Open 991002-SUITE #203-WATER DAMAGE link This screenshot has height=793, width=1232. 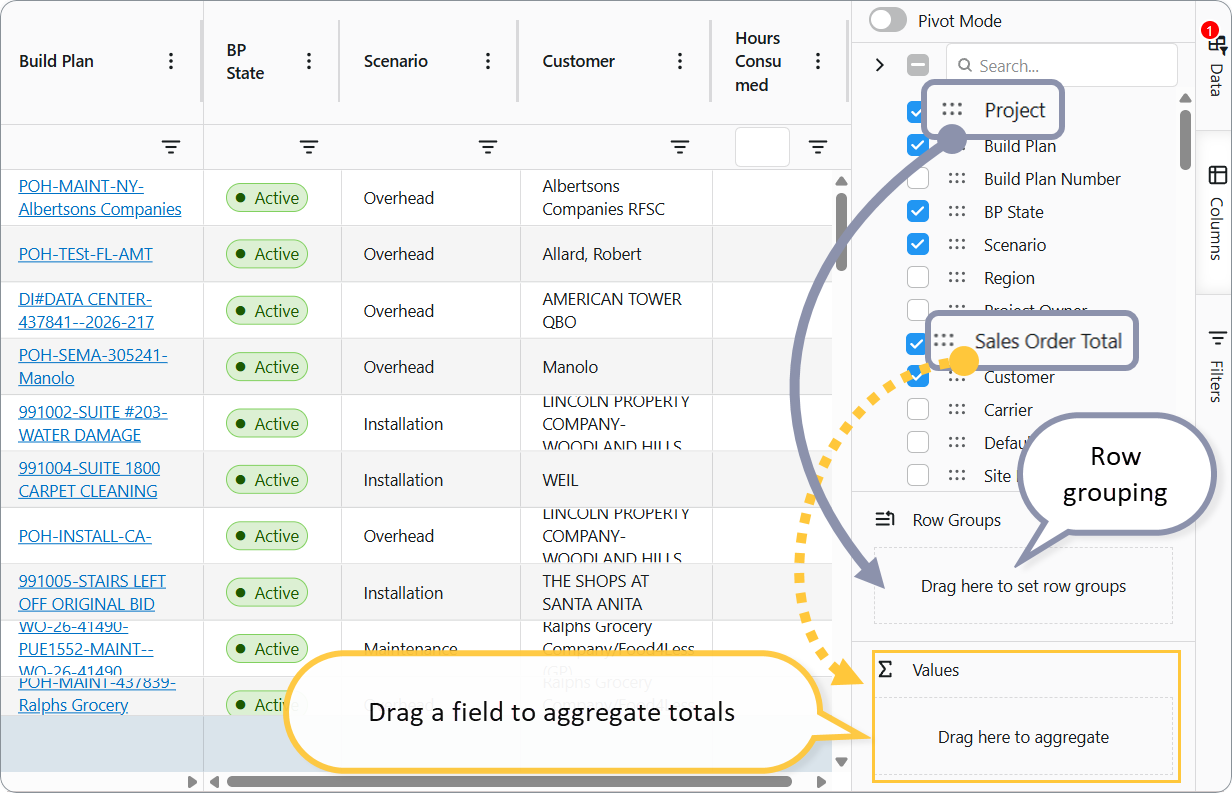[93, 424]
